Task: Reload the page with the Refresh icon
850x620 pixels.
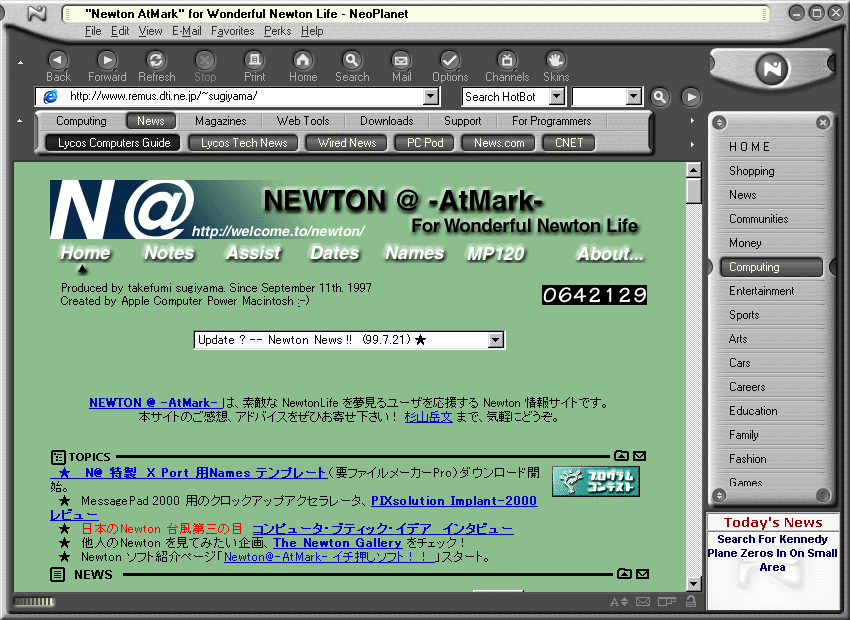Action: (156, 60)
